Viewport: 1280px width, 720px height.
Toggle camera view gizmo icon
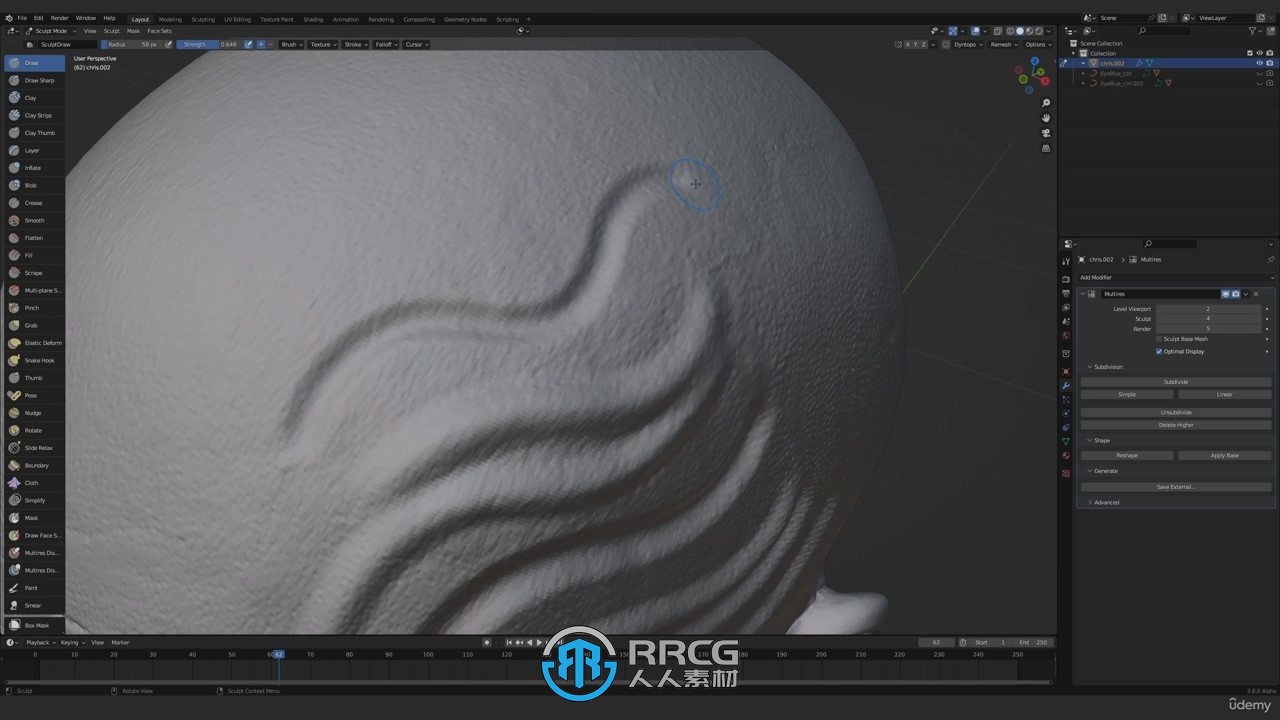click(1046, 133)
